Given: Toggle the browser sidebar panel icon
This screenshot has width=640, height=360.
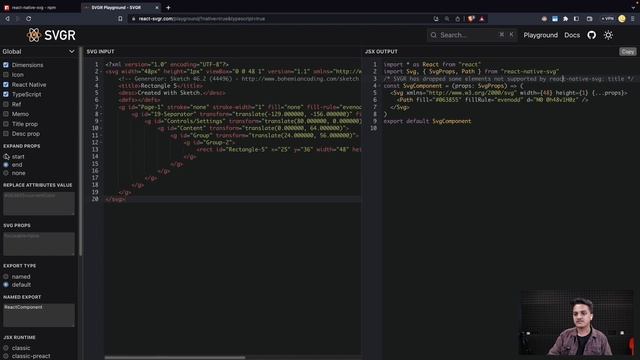Looking at the screenshot, I should coord(576,19).
